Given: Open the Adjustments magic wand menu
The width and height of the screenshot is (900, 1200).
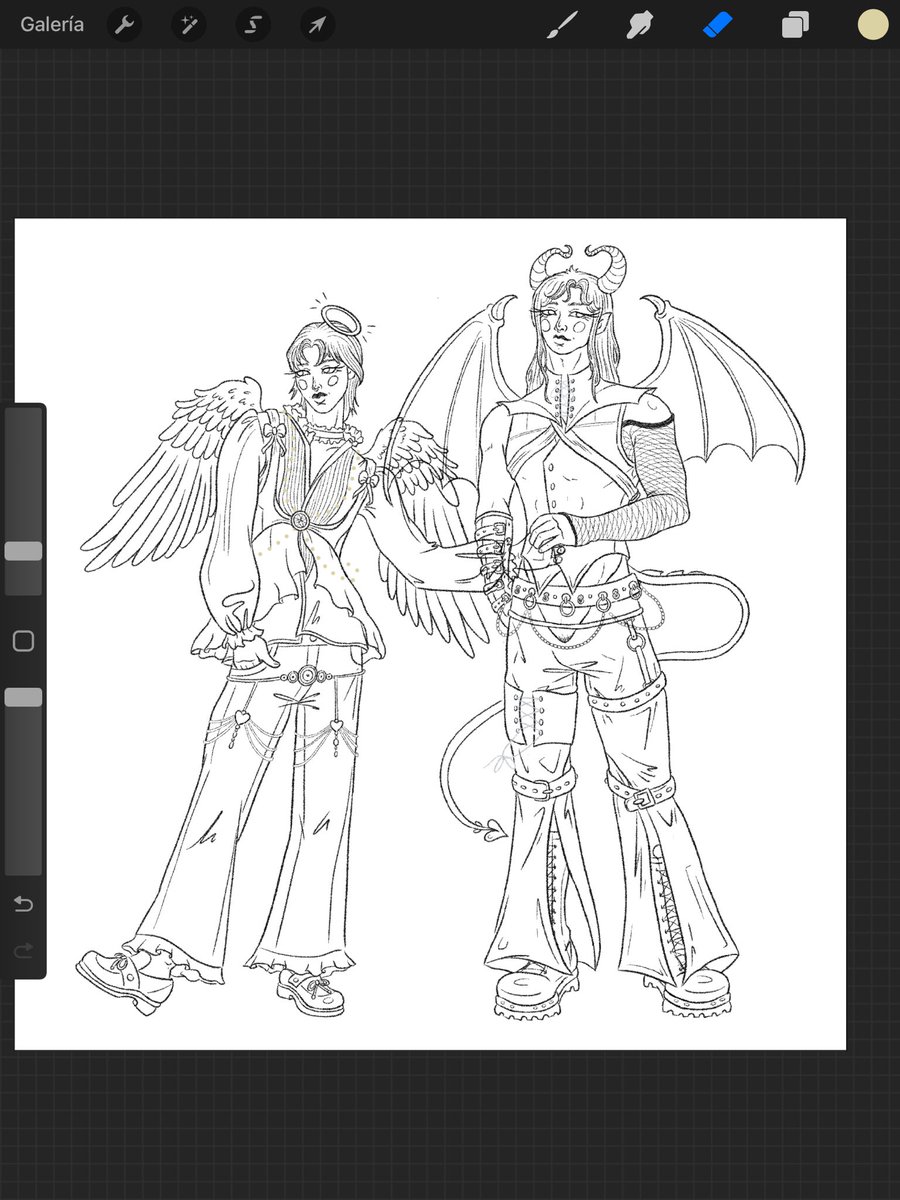Looking at the screenshot, I should pyautogui.click(x=188, y=24).
